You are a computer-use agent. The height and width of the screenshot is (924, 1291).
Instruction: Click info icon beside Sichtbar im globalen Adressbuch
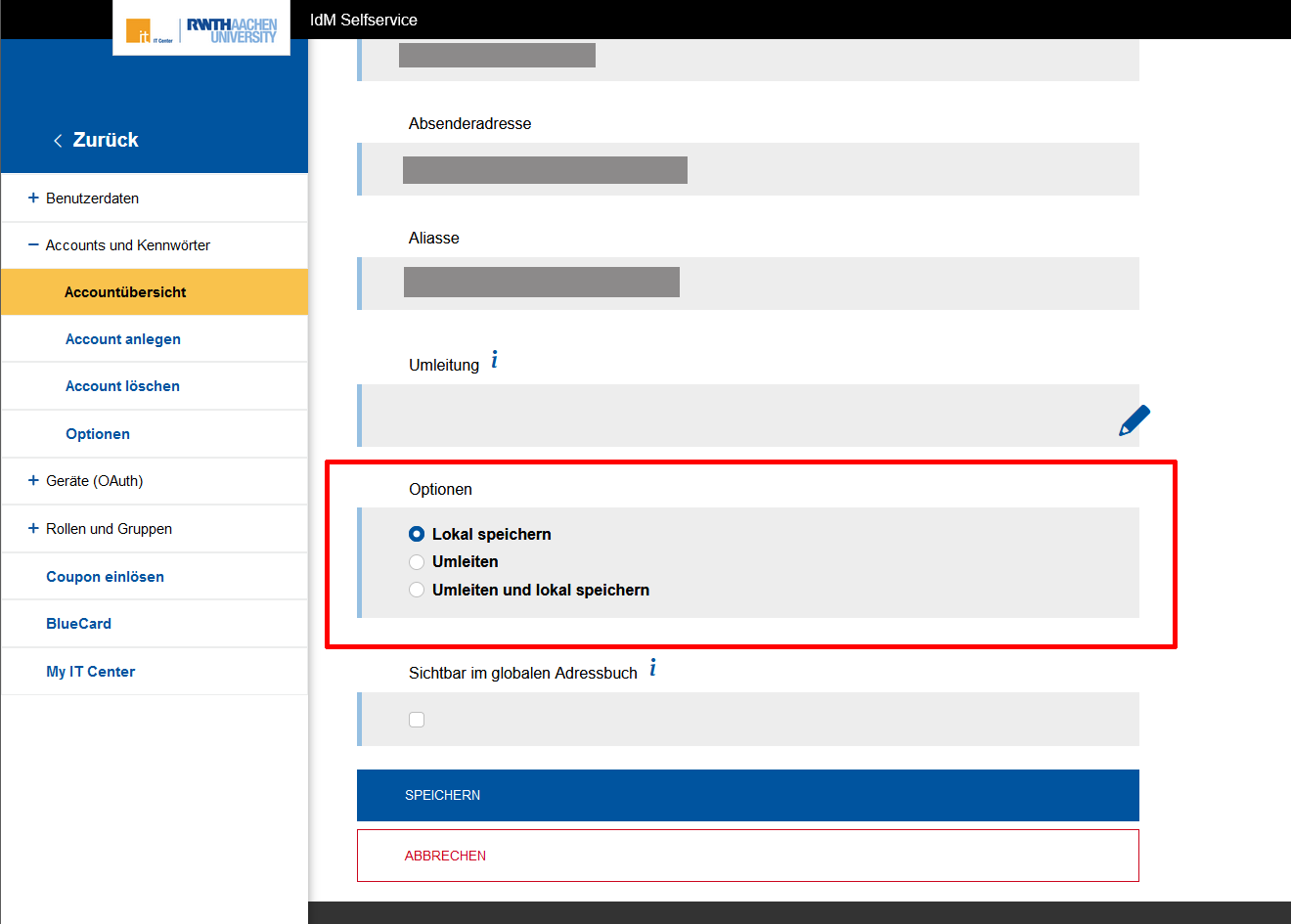652,669
